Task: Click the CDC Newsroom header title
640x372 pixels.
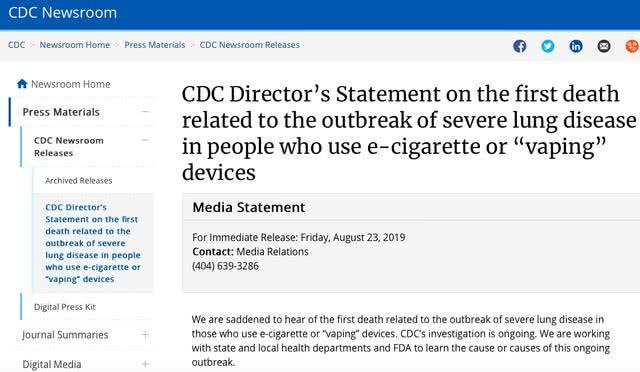Action: coord(62,13)
